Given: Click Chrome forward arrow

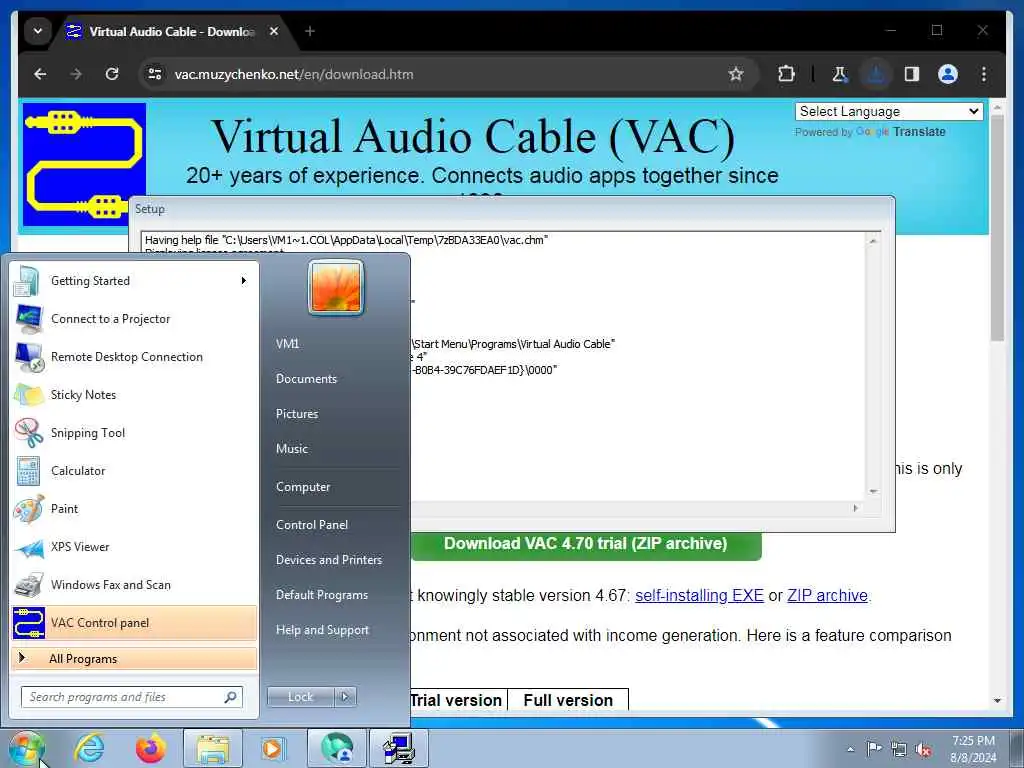Looking at the screenshot, I should click(x=76, y=74).
